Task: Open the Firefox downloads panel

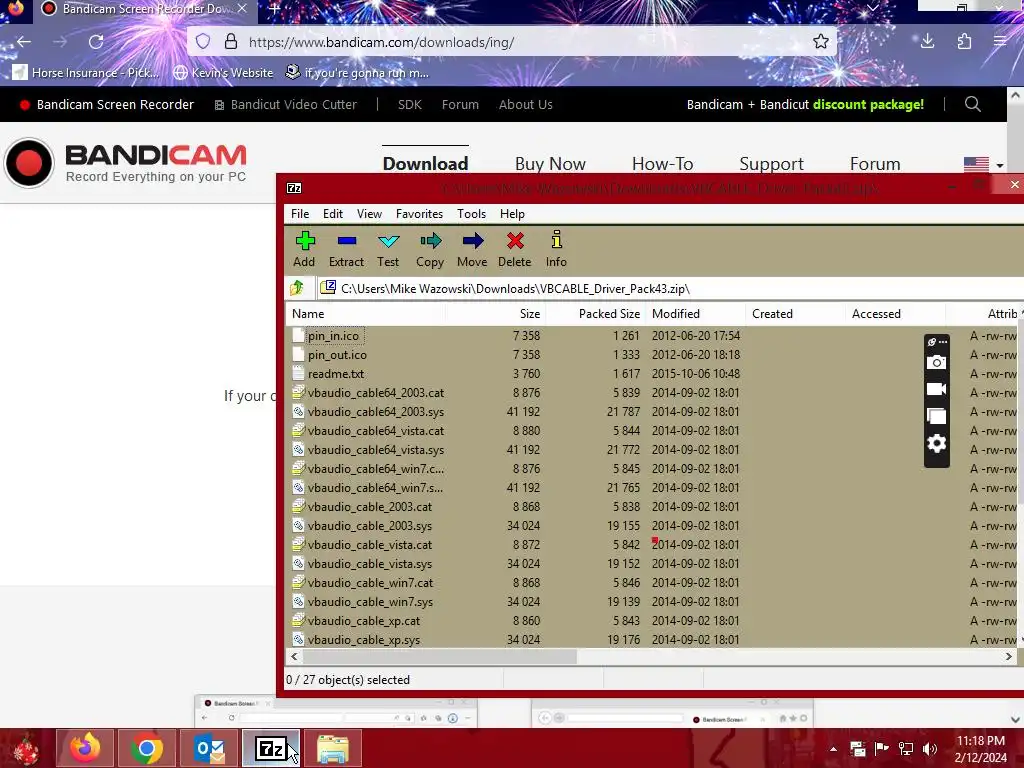Action: tap(927, 42)
